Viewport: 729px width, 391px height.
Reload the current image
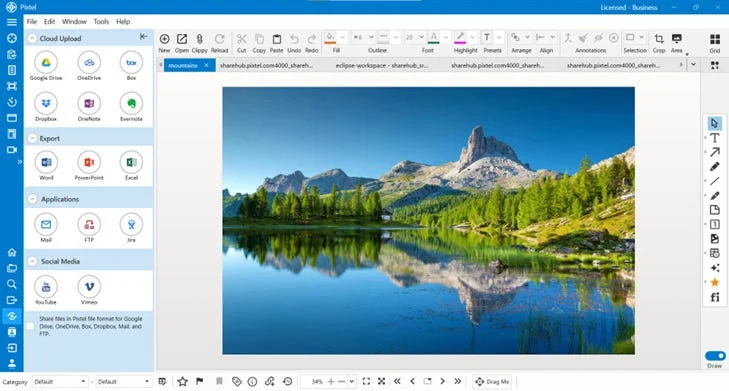[219, 39]
